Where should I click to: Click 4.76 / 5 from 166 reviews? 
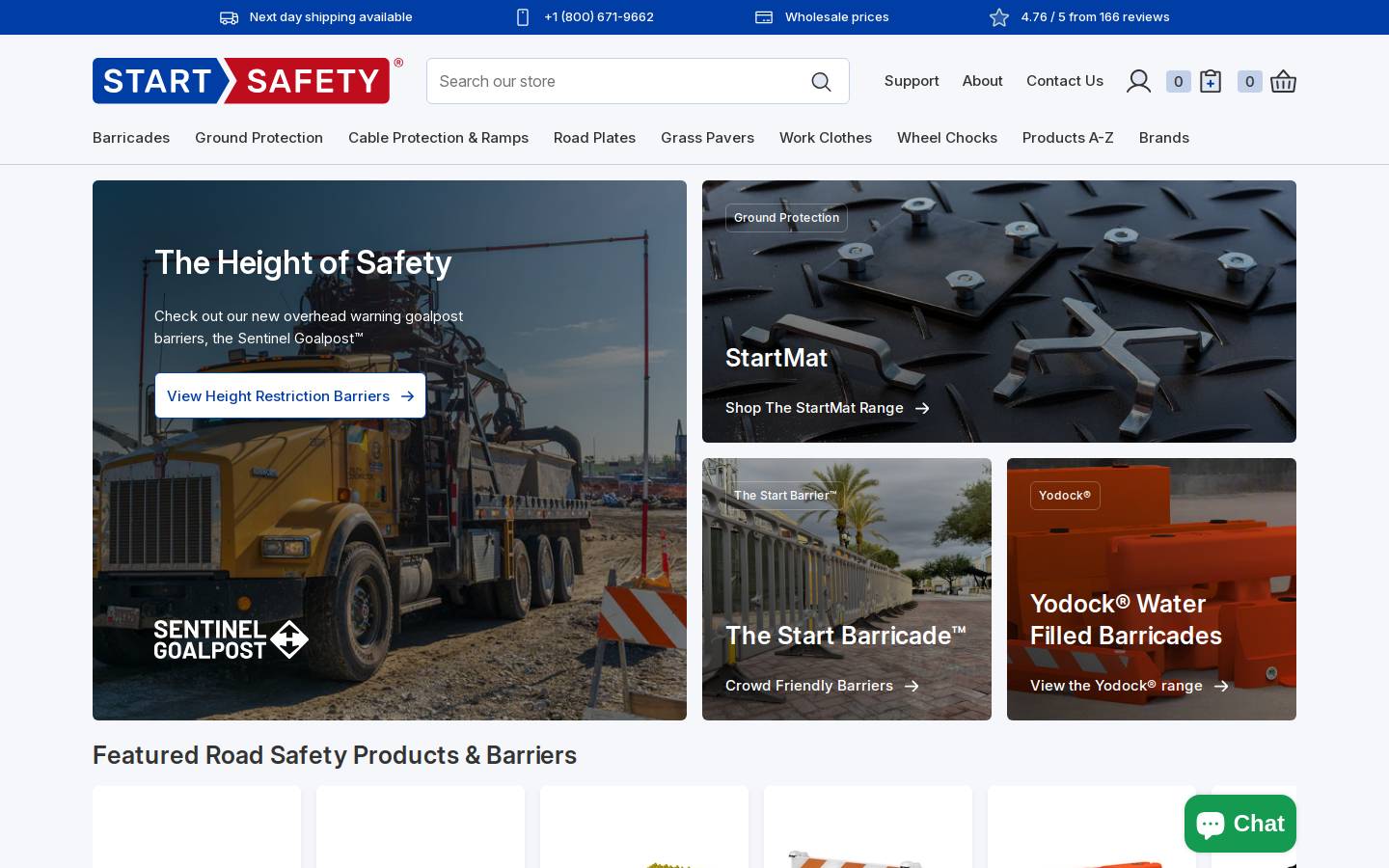click(1095, 17)
